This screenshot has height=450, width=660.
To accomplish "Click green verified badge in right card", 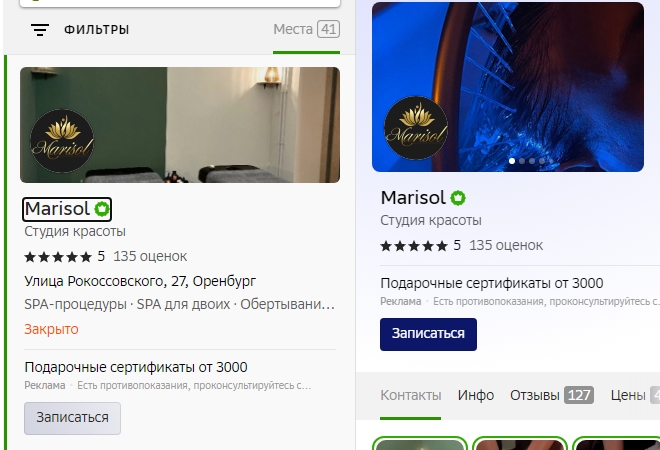I will (458, 198).
